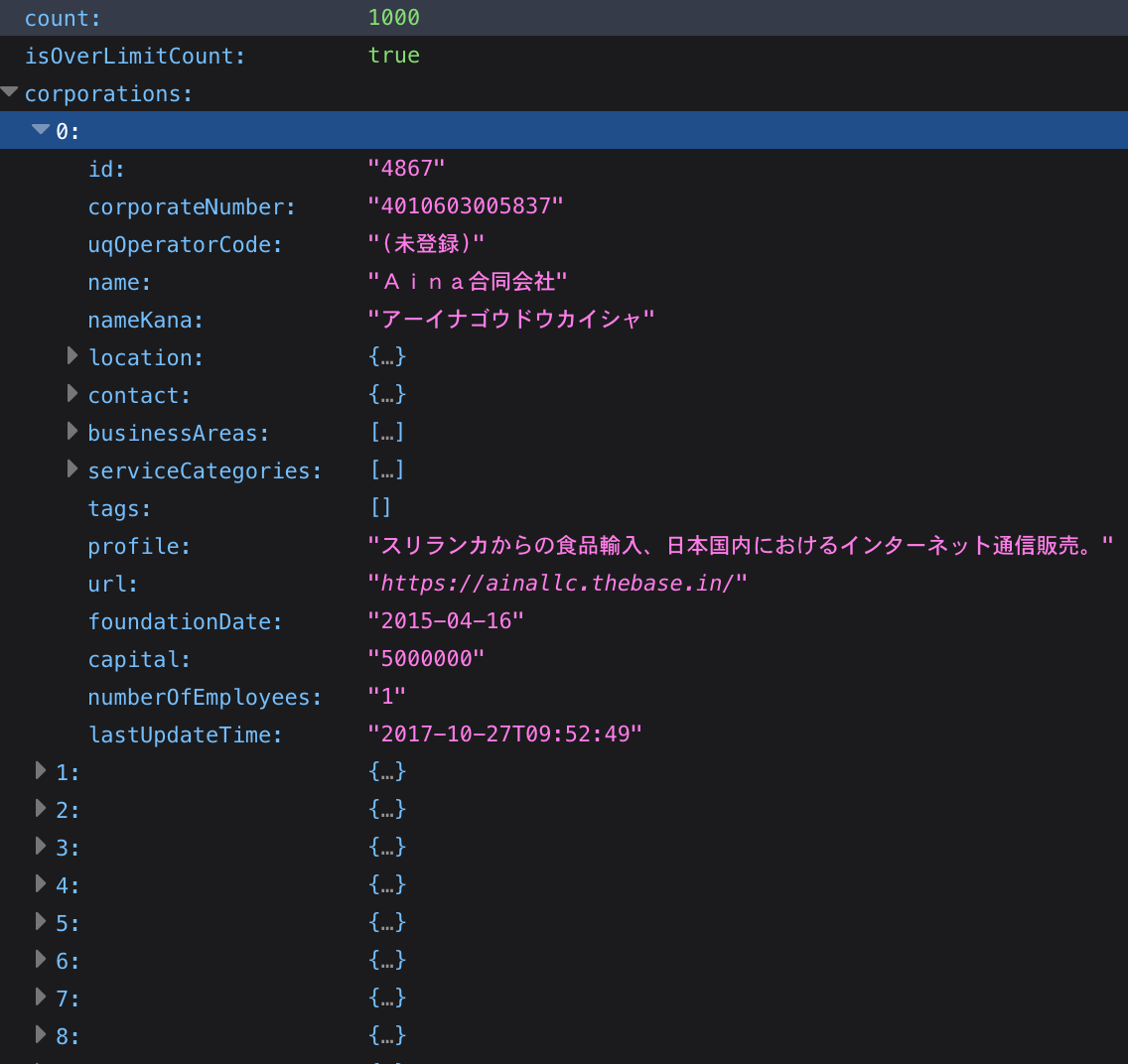The image size is (1128, 1064).
Task: Select the corporateNumber value
Action: tap(467, 206)
